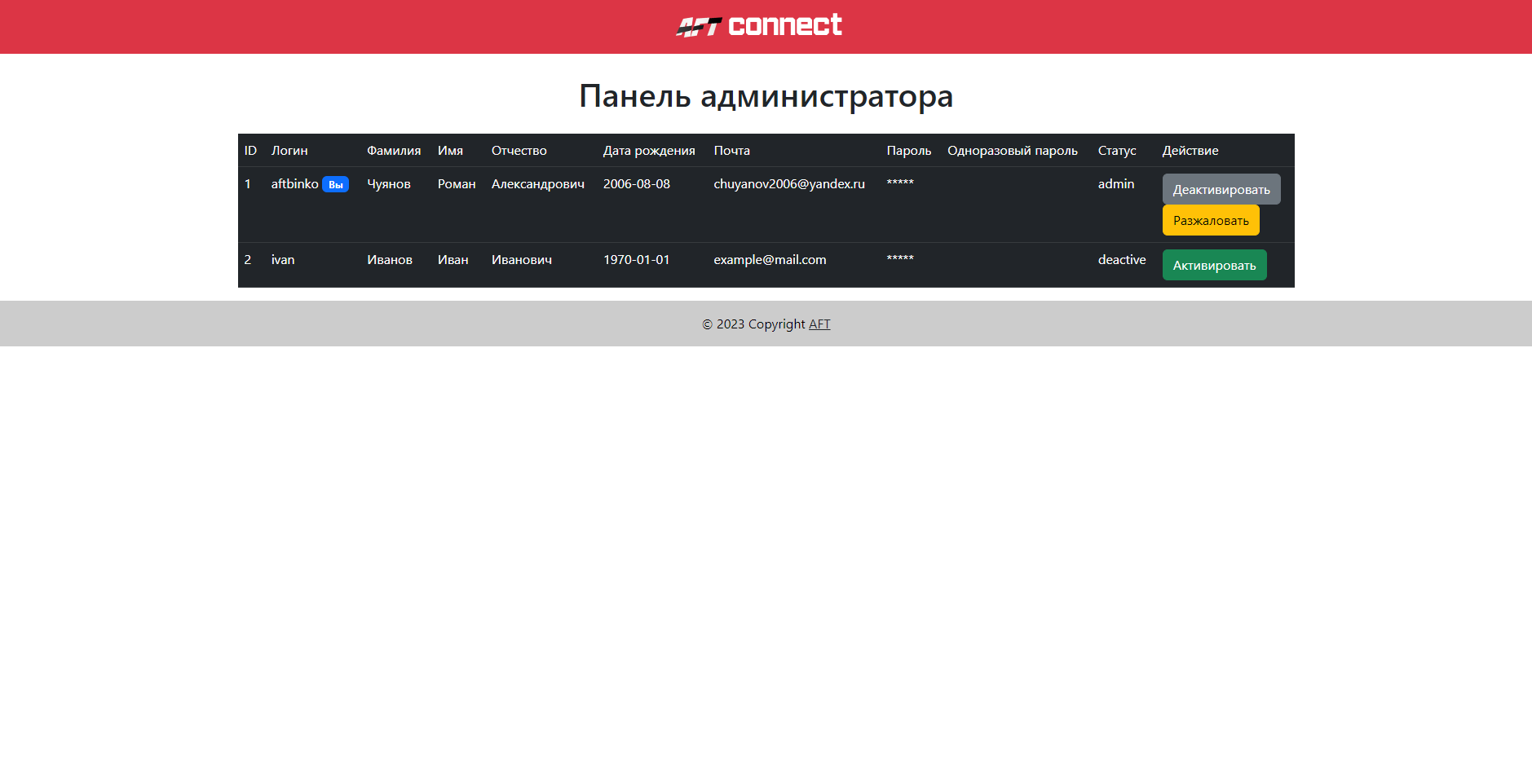
Task: Click the AFT connect logo in header
Action: [759, 26]
